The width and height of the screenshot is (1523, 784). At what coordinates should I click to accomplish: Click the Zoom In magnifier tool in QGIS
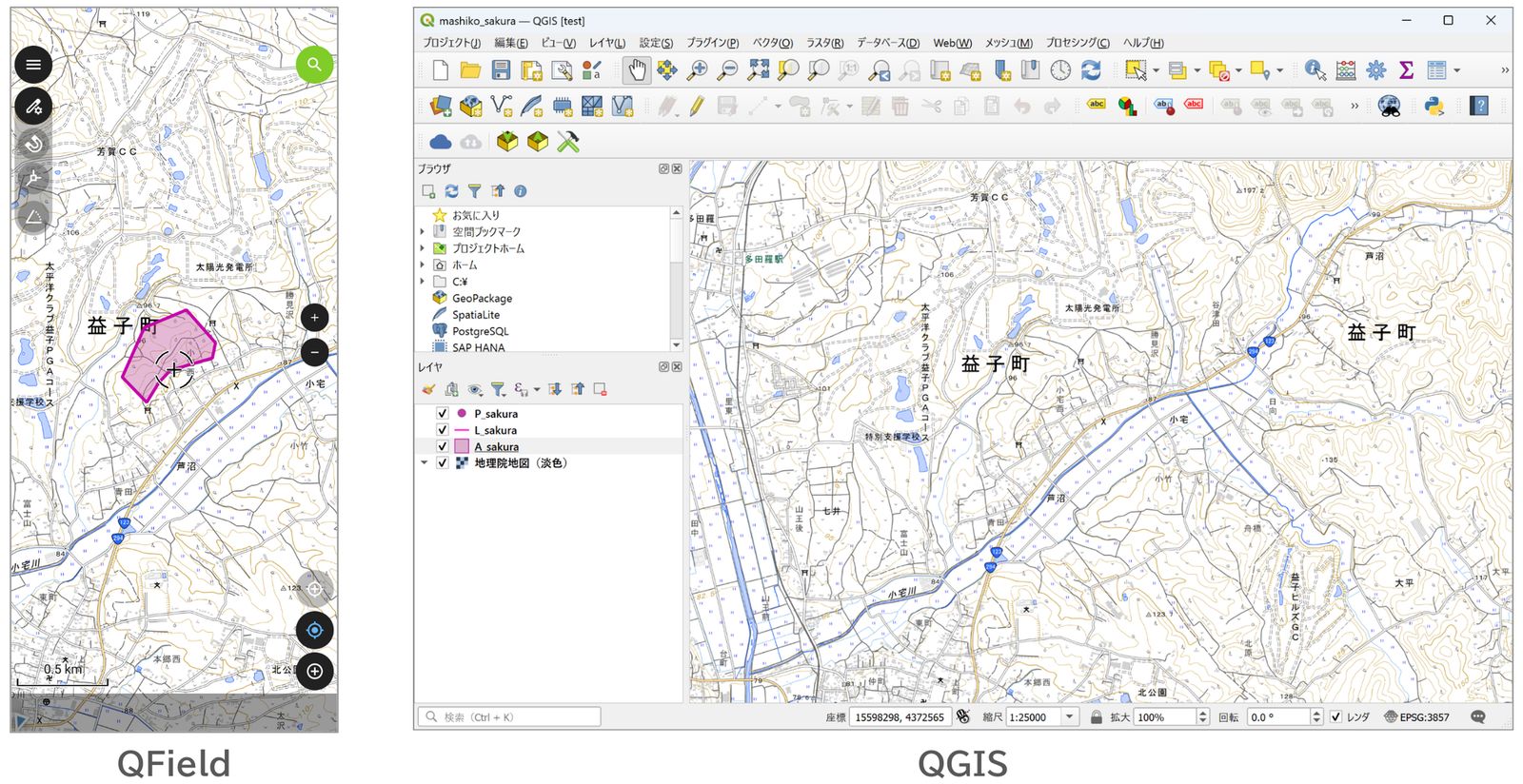[698, 69]
